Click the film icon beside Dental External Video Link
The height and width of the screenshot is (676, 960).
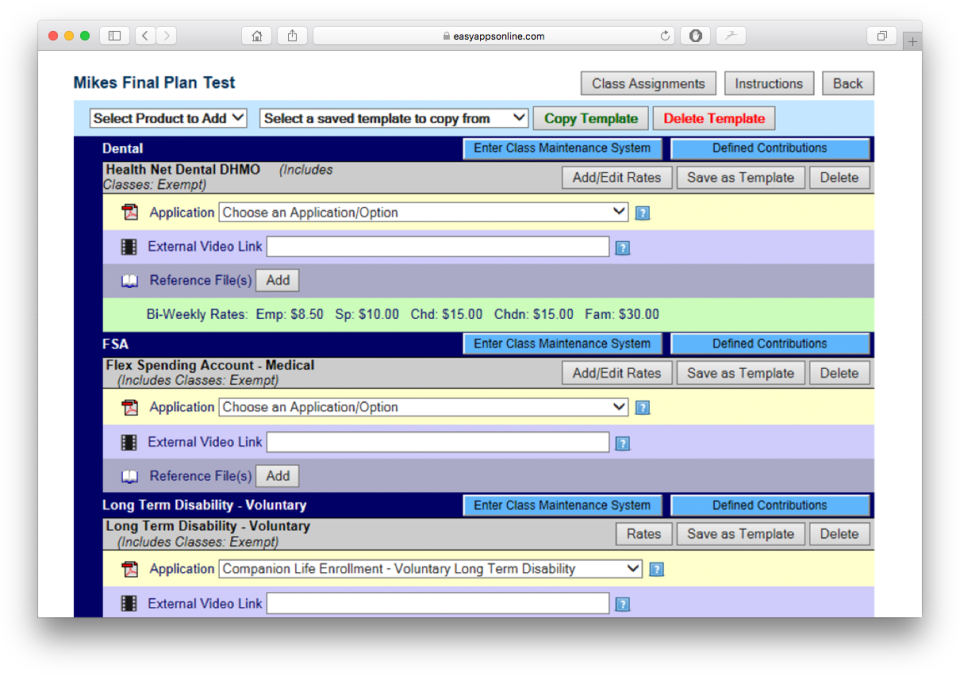[x=129, y=246]
